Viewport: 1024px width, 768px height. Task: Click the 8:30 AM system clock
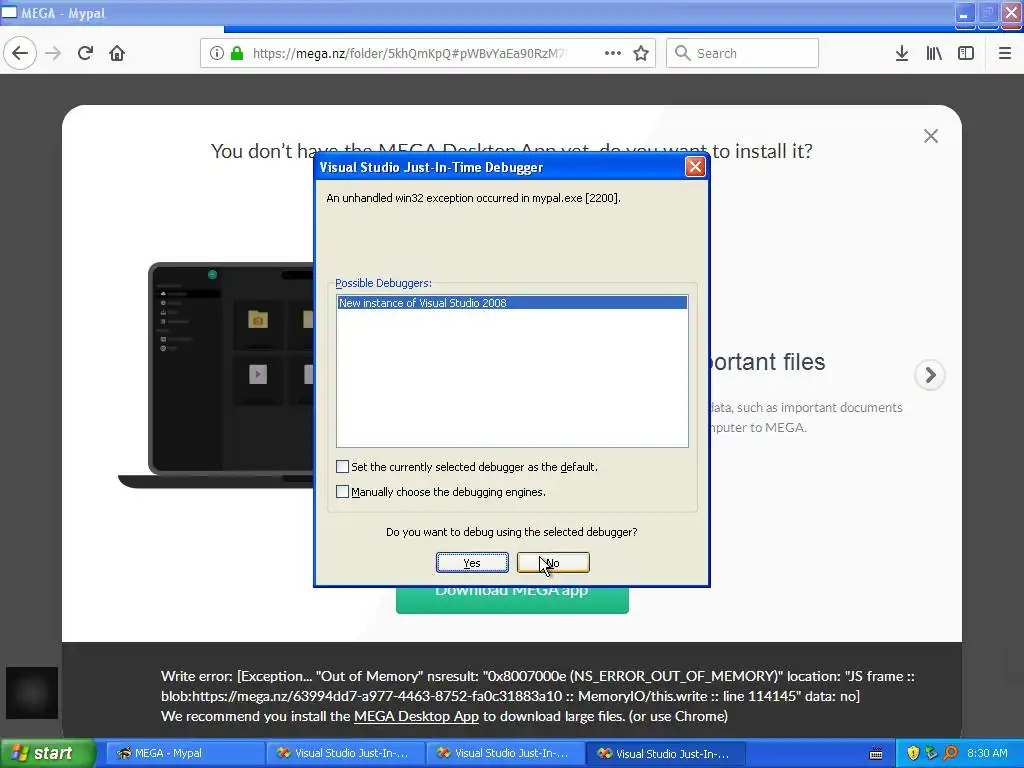tap(987, 753)
